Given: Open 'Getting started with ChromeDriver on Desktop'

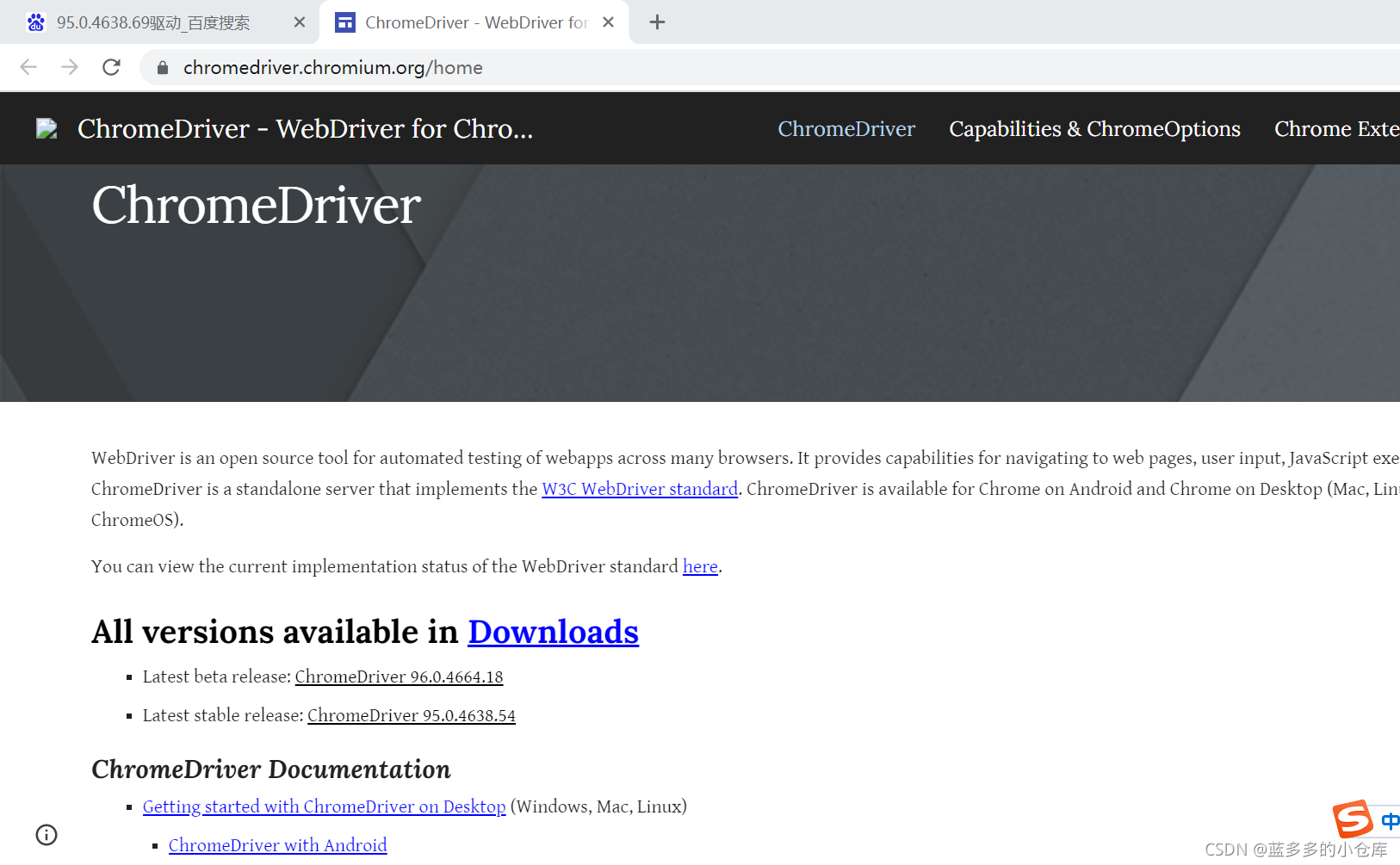Looking at the screenshot, I should click(x=324, y=806).
